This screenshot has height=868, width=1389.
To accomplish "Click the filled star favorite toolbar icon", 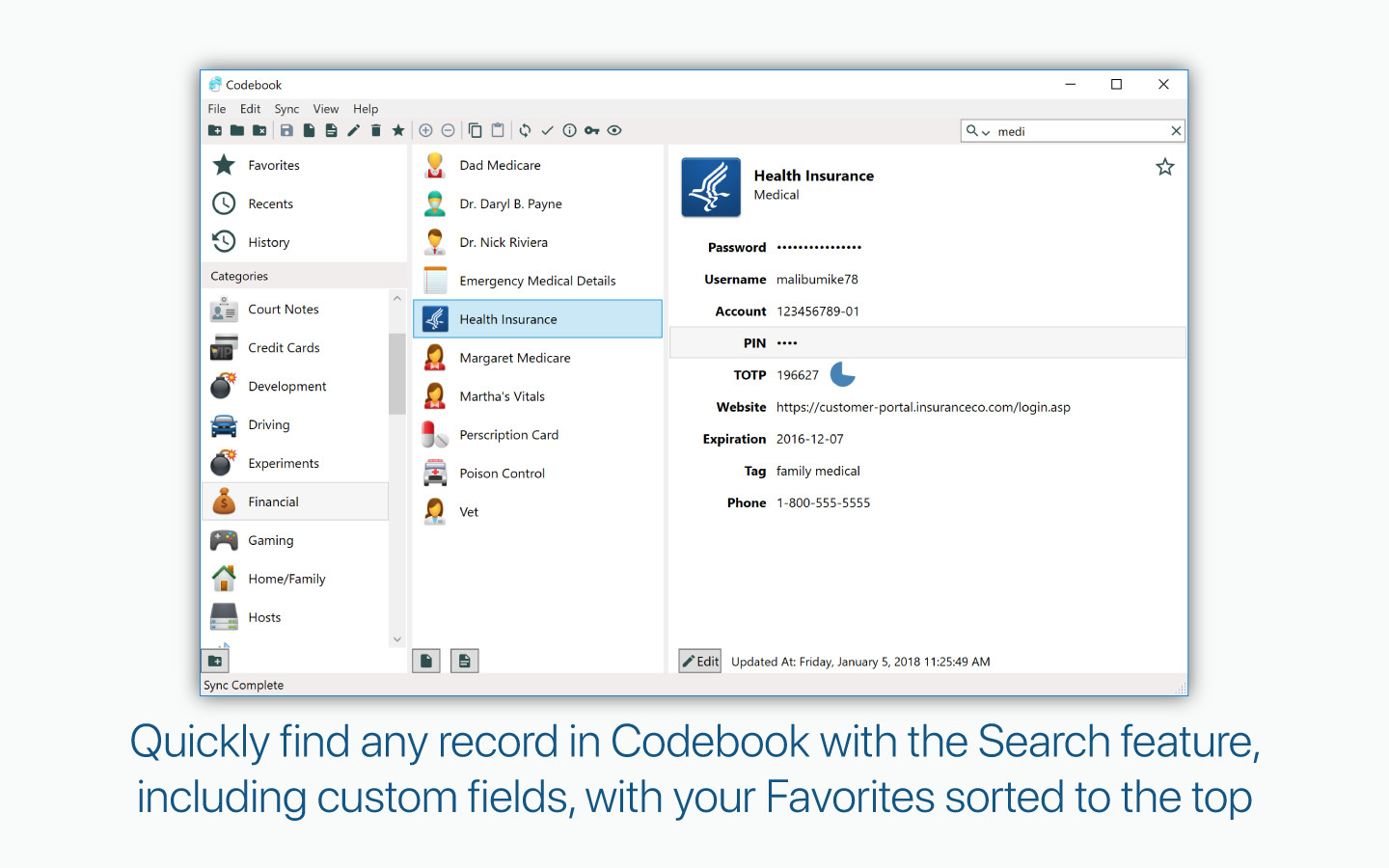I will [398, 130].
